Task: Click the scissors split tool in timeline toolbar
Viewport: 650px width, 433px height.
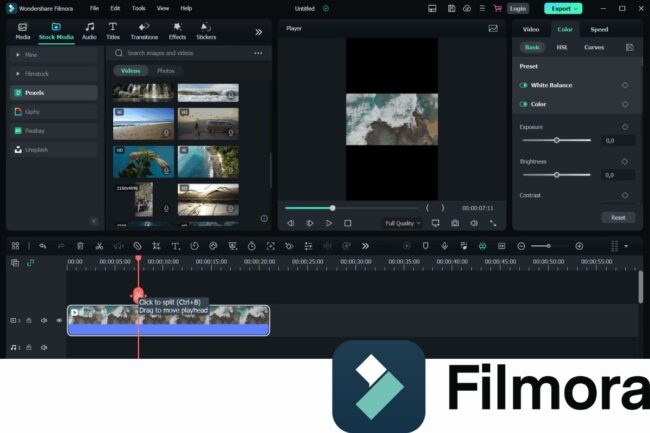Action: tap(99, 246)
